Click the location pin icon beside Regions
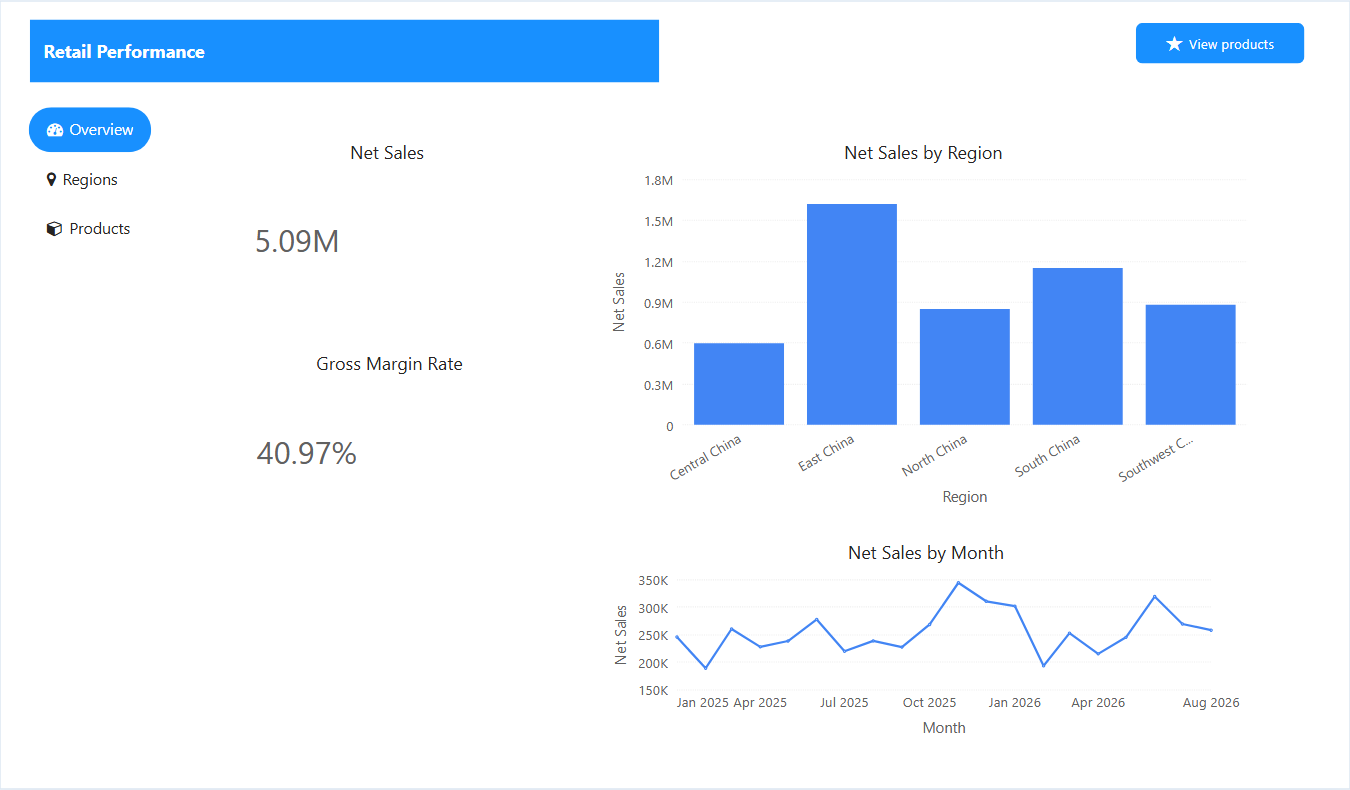The height and width of the screenshot is (790, 1350). coord(51,180)
